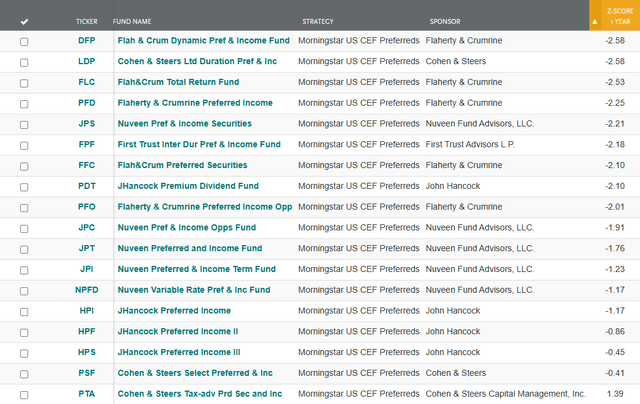The width and height of the screenshot is (640, 404).
Task: Check the HPI row checkbox
Action: point(24,312)
